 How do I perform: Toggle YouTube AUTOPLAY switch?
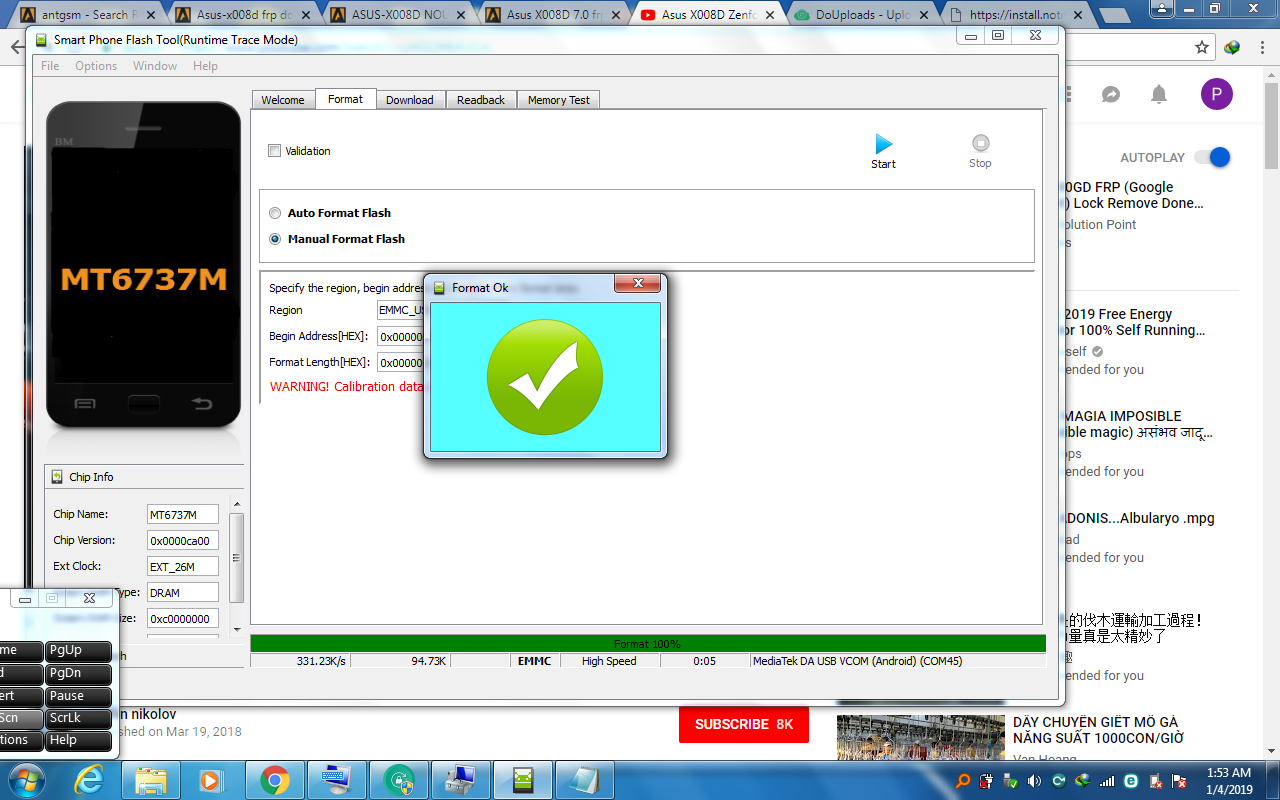pyautogui.click(x=1213, y=157)
